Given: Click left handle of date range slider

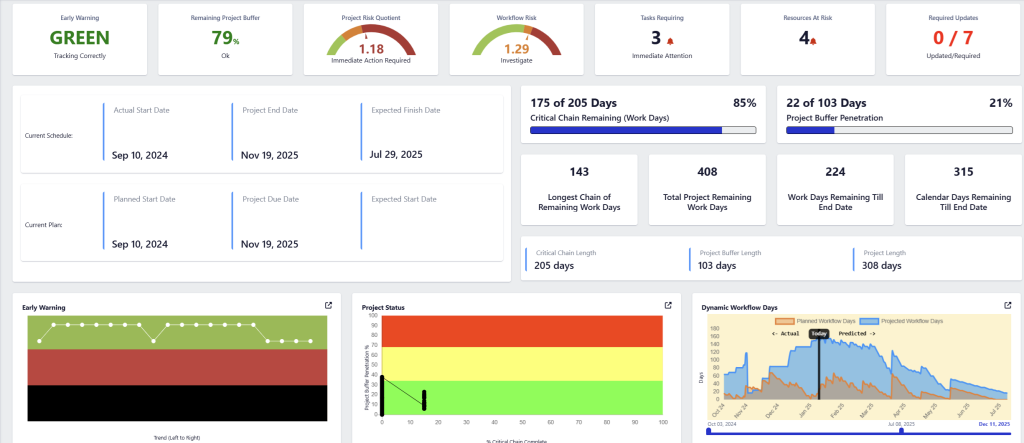Looking at the screenshot, I should point(708,431).
